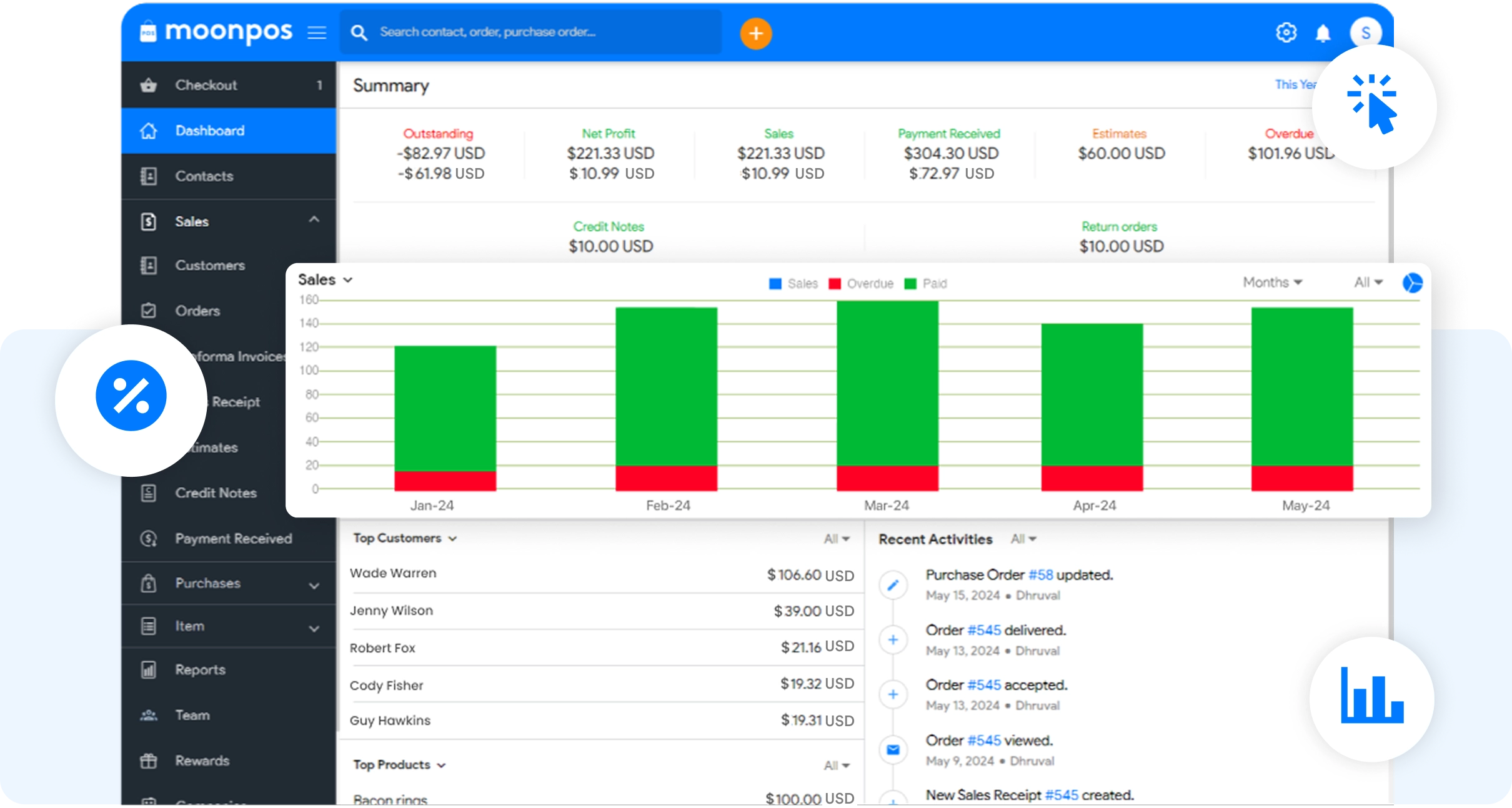1512x808 pixels.
Task: Open the Reports section
Action: click(200, 669)
